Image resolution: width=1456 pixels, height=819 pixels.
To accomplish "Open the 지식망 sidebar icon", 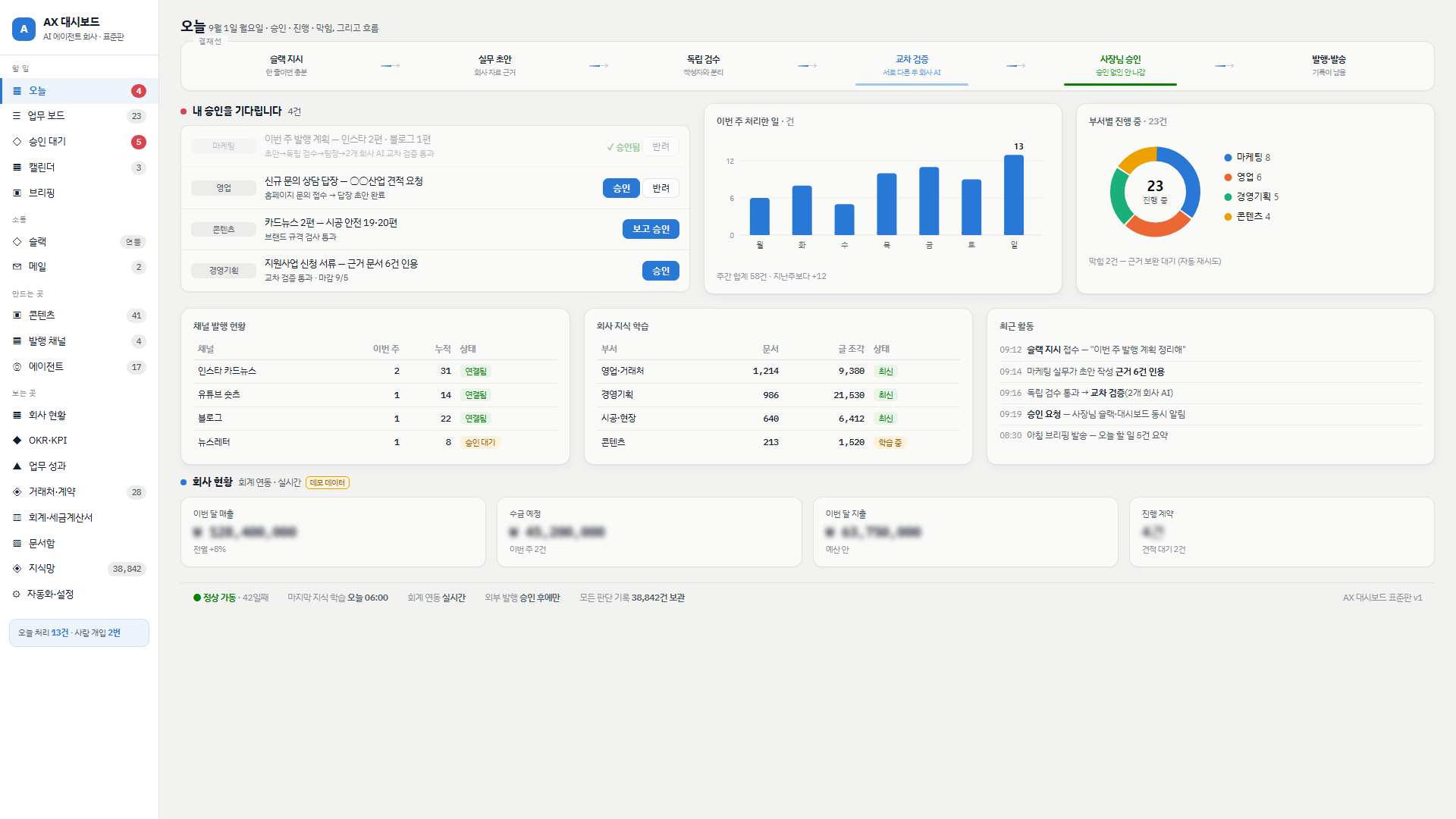I will 17,569.
